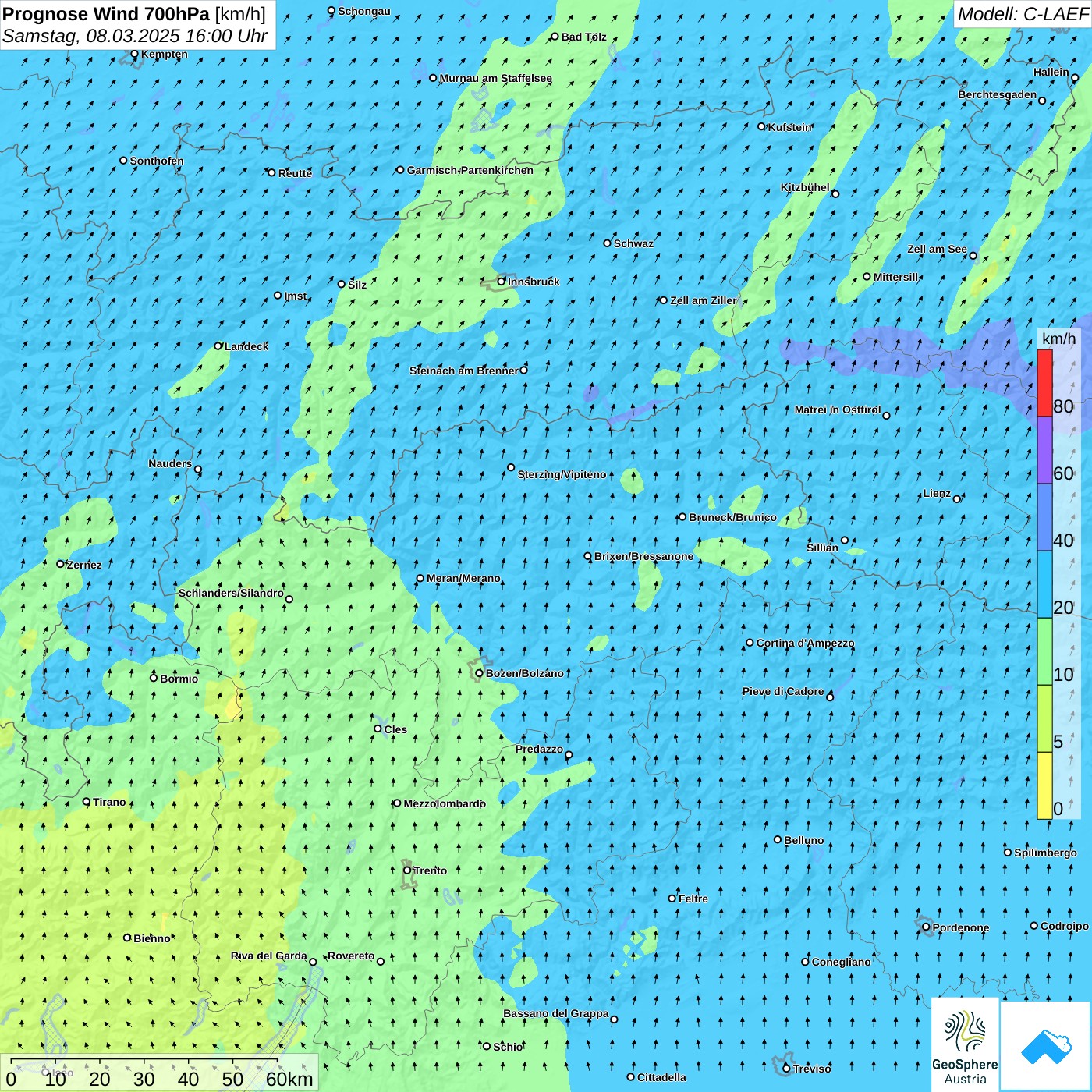Click the 'Sillian' label
The image size is (1092, 1092).
(x=822, y=548)
